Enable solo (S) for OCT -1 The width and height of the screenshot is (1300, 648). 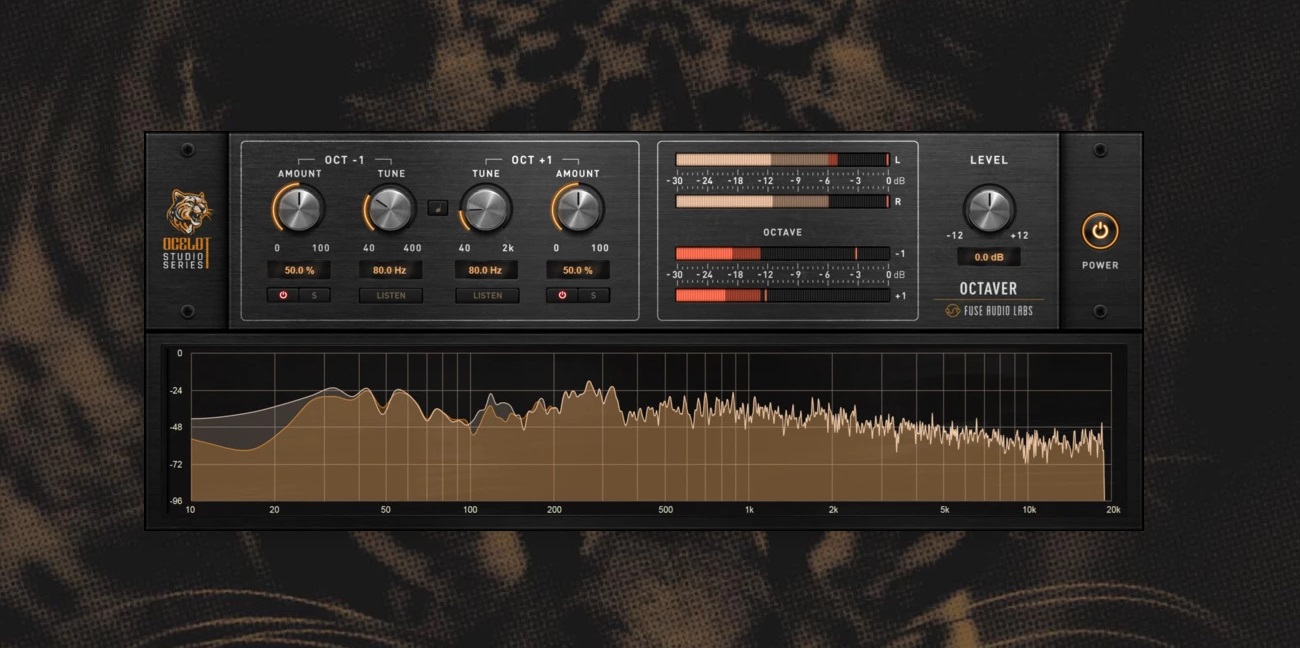pyautogui.click(x=314, y=296)
